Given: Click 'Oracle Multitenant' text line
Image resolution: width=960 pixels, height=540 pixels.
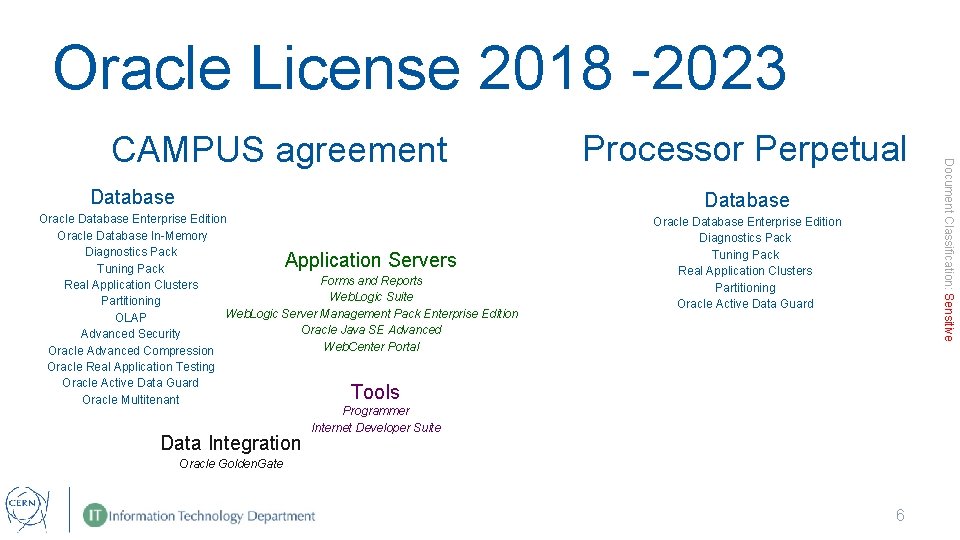Looking at the screenshot, I should point(131,400).
